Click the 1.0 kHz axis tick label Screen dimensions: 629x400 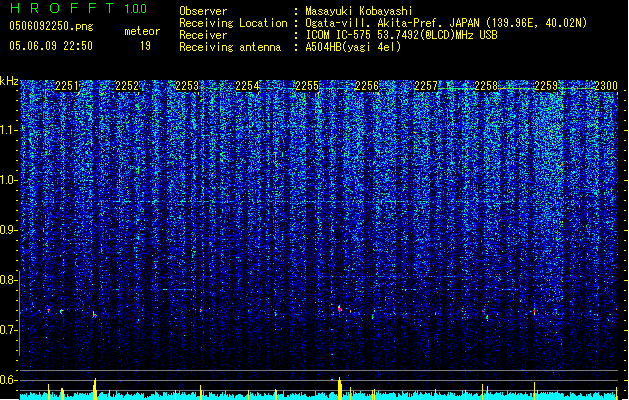[x=9, y=180]
